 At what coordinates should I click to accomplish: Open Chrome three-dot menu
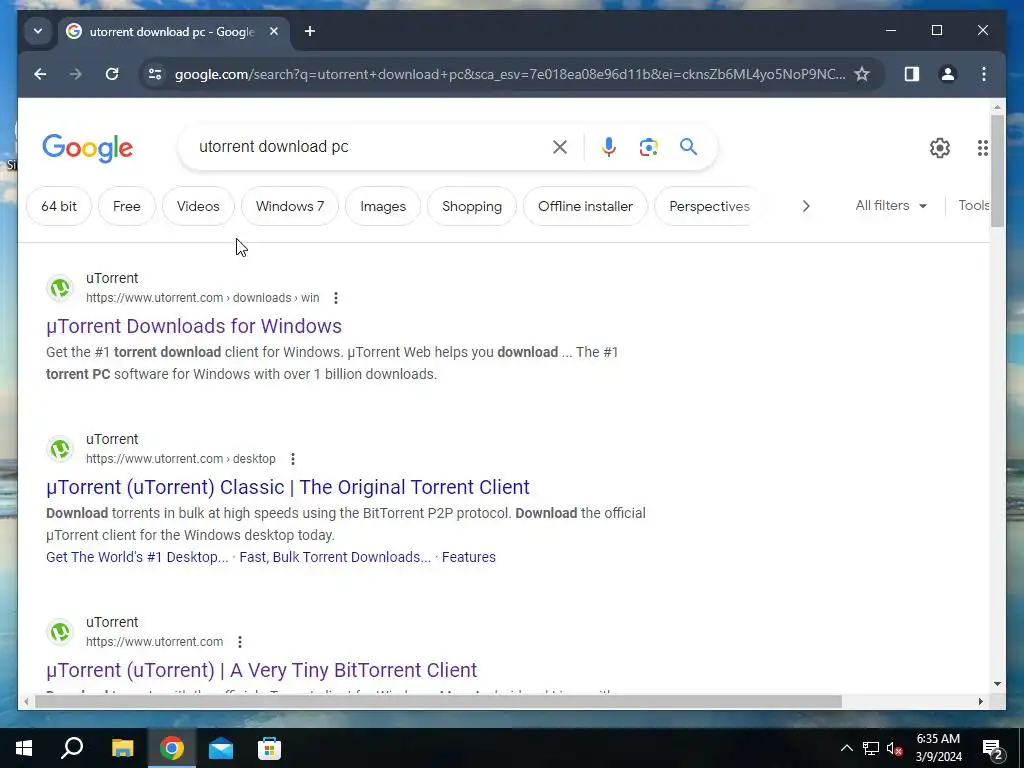(x=984, y=74)
